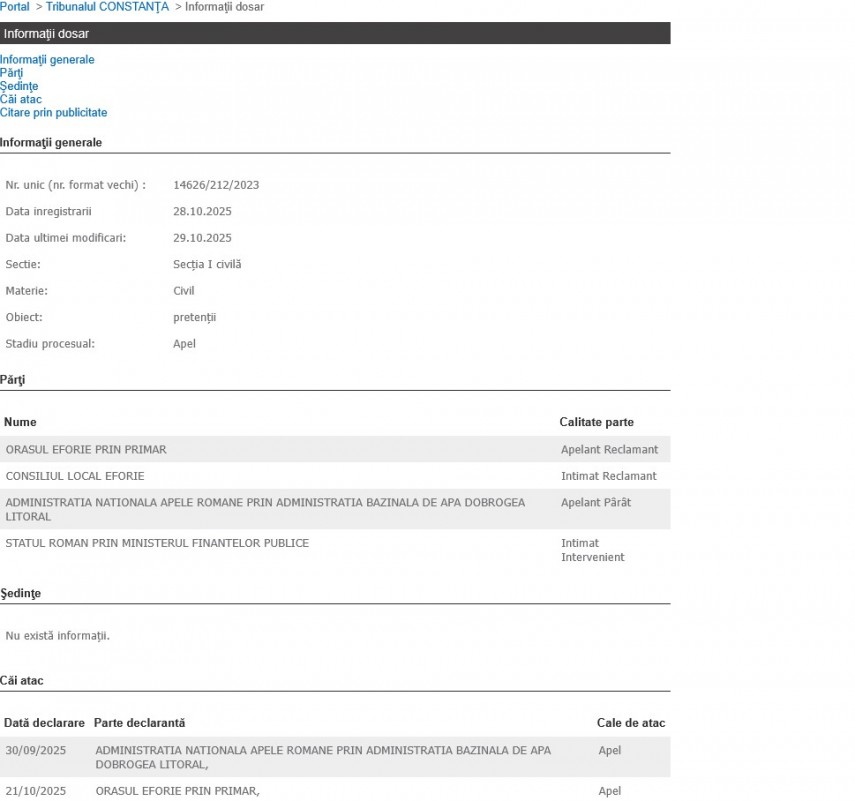Click the Nu există informații message
The width and height of the screenshot is (855, 801).
tap(58, 636)
